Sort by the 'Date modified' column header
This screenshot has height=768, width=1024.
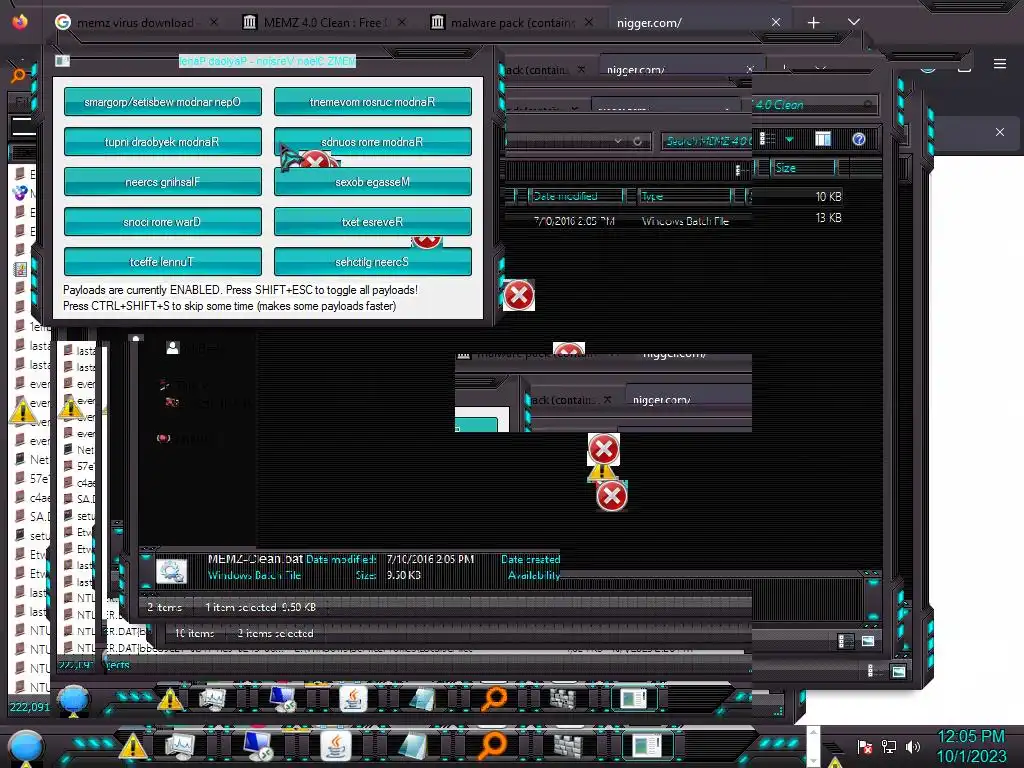pyautogui.click(x=566, y=196)
